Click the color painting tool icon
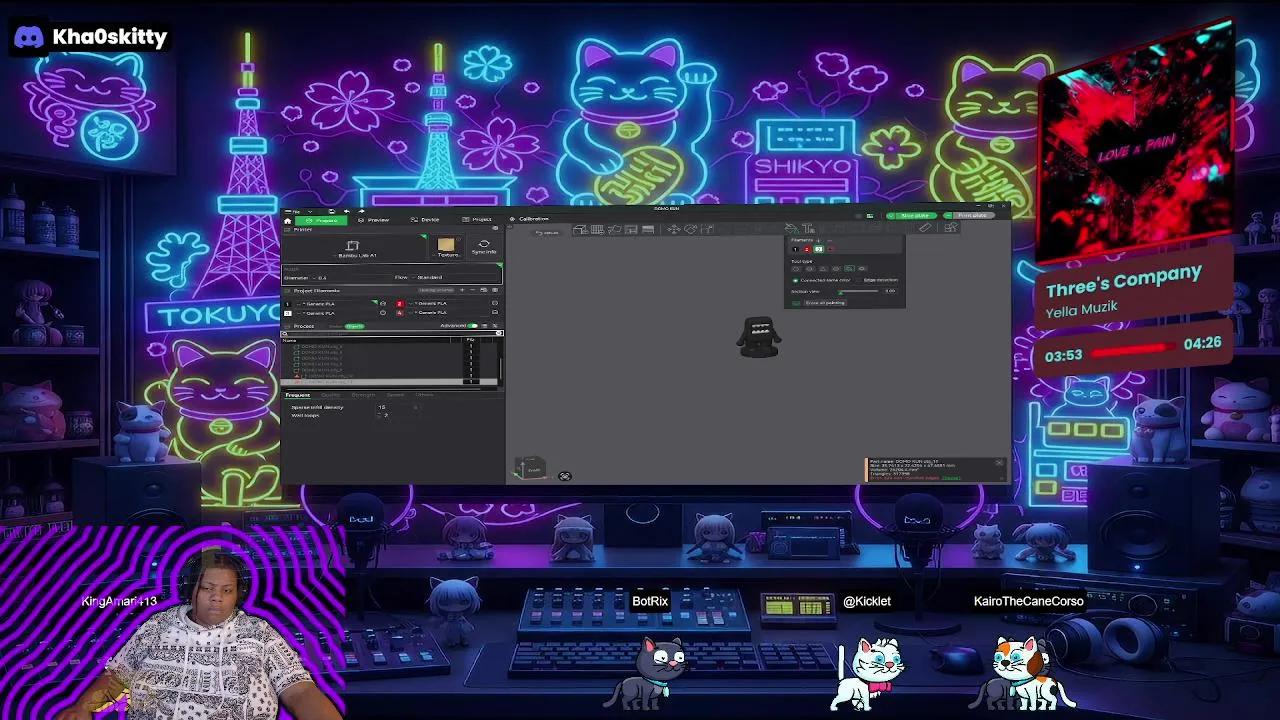This screenshot has width=1280, height=720. (x=791, y=229)
